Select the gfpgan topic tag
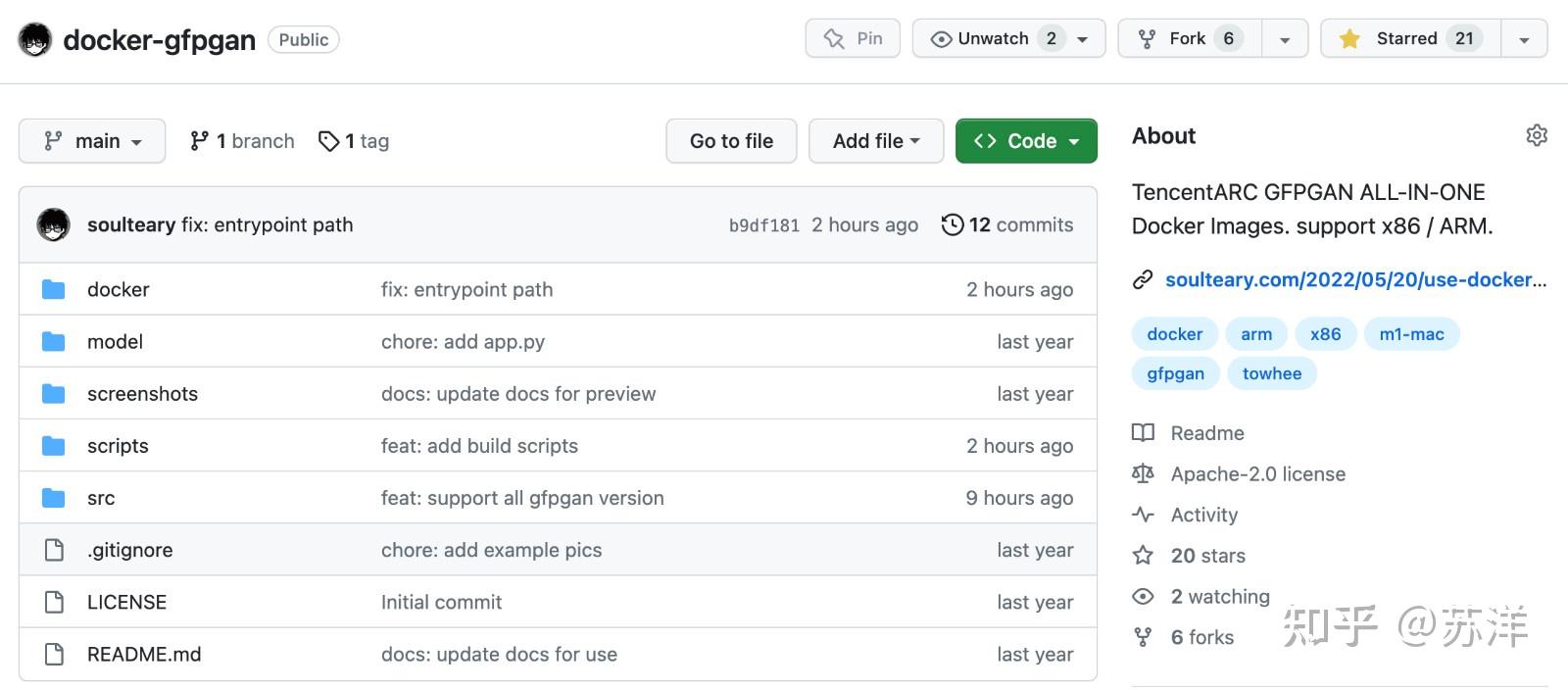 (1175, 373)
